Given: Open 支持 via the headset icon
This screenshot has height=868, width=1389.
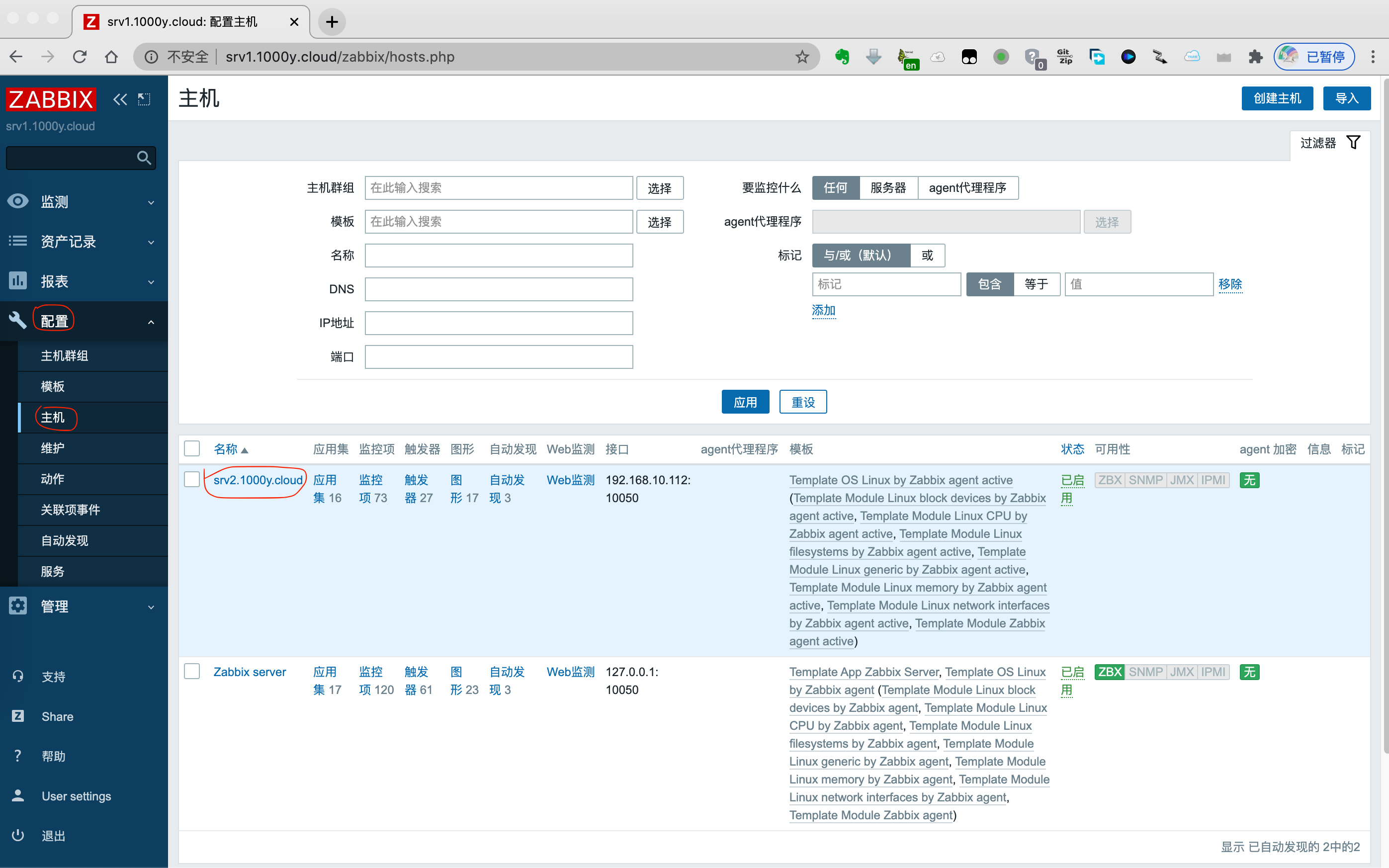Looking at the screenshot, I should tap(18, 676).
